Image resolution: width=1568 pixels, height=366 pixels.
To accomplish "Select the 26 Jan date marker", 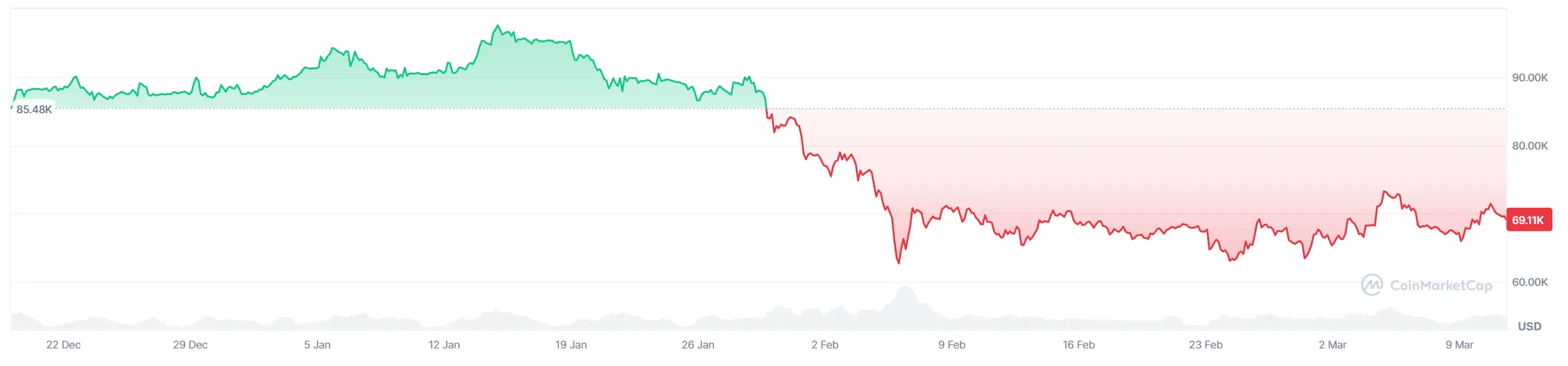I will (698, 345).
